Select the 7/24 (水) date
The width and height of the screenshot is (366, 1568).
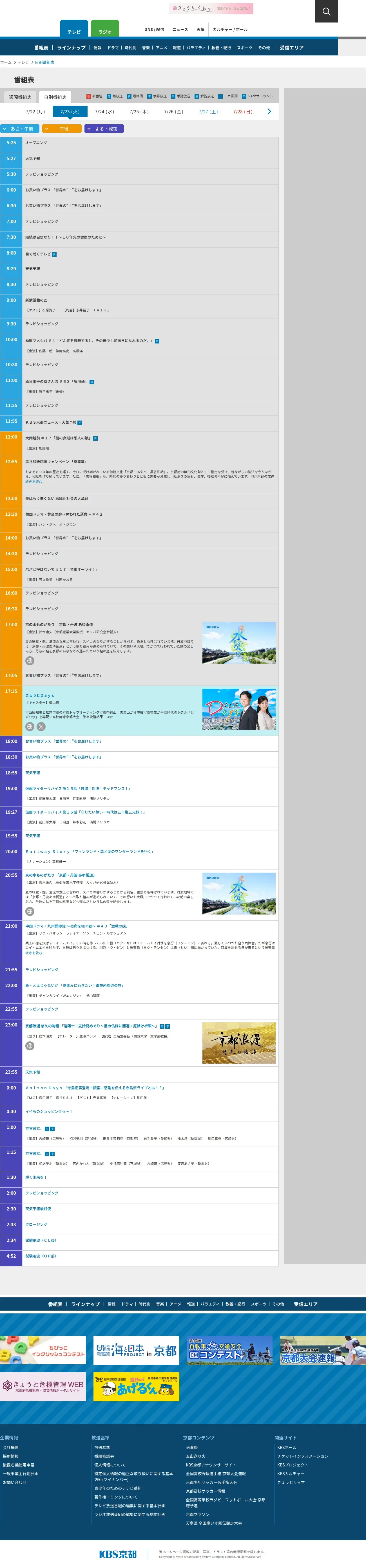tap(104, 112)
